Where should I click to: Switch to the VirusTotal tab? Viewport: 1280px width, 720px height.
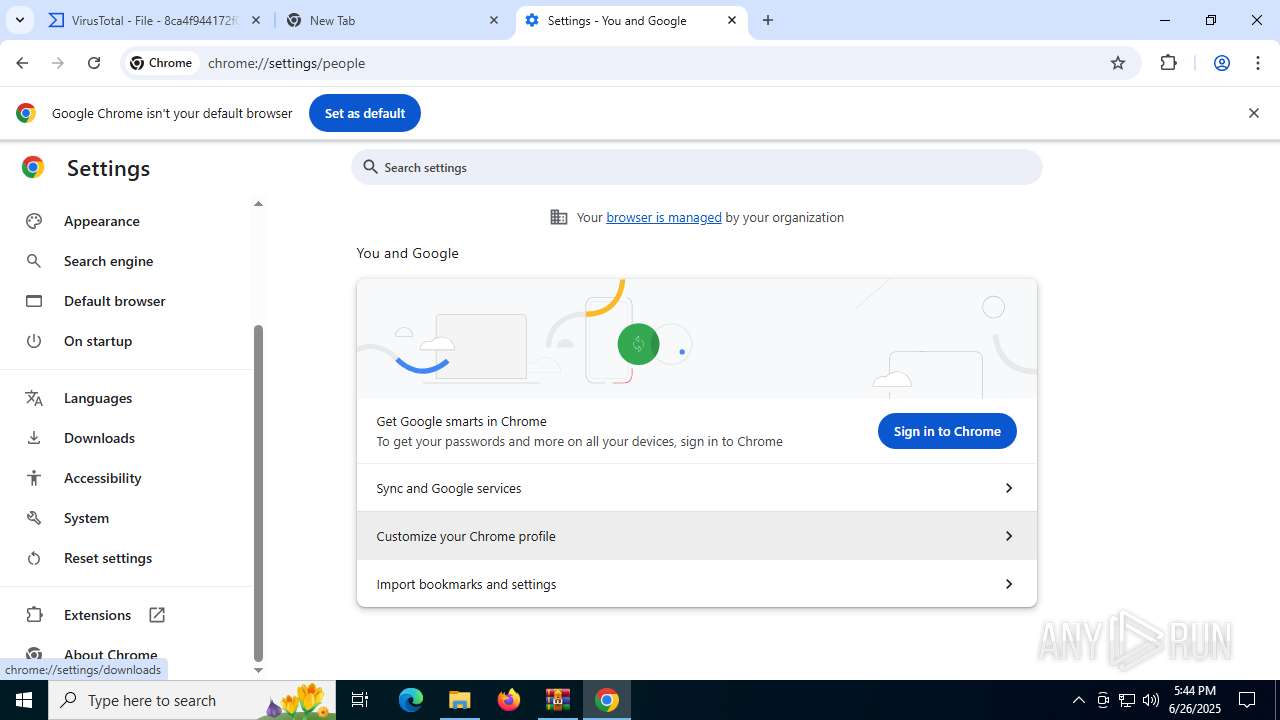(x=155, y=20)
